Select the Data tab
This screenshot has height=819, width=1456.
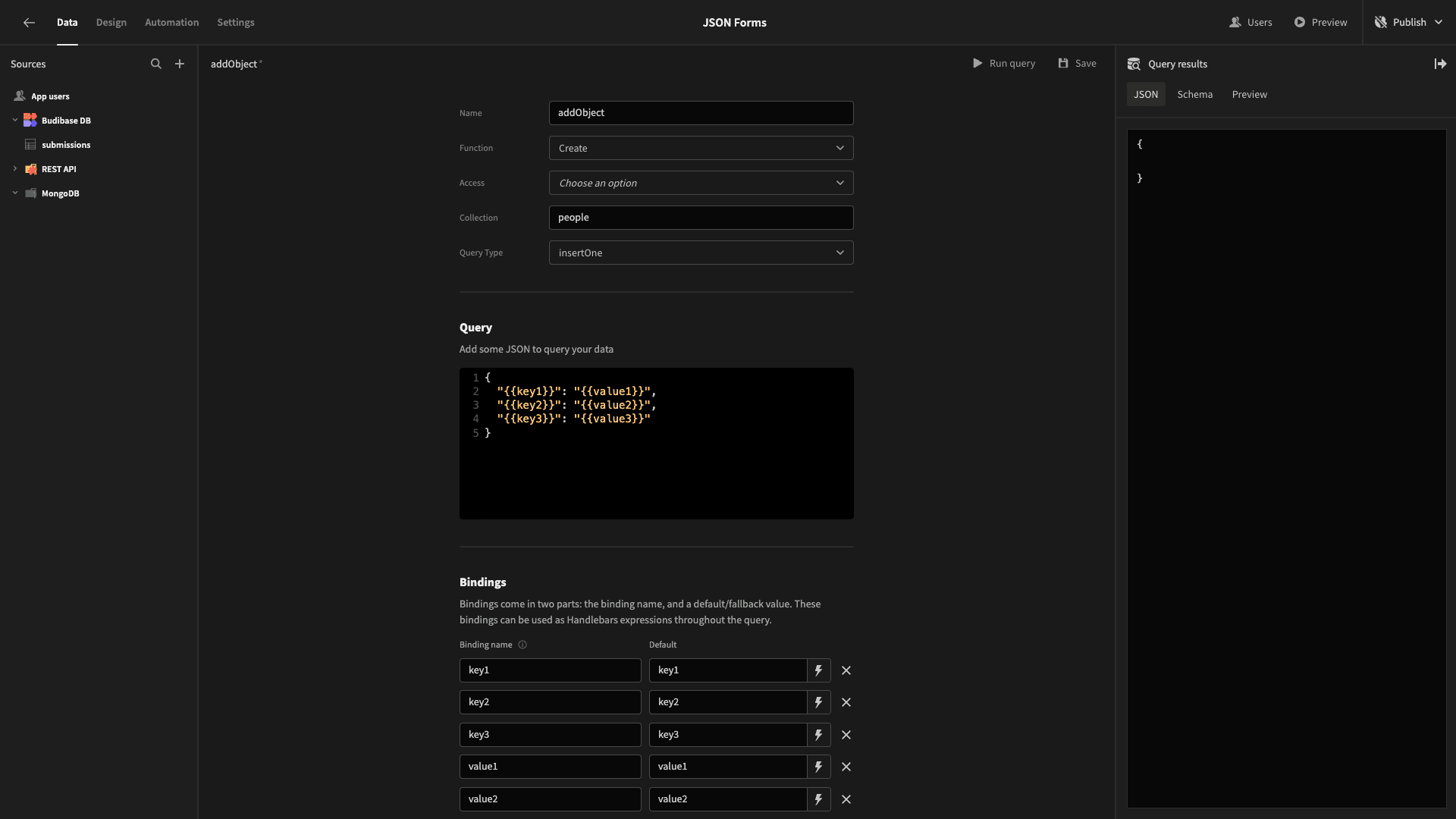[67, 22]
